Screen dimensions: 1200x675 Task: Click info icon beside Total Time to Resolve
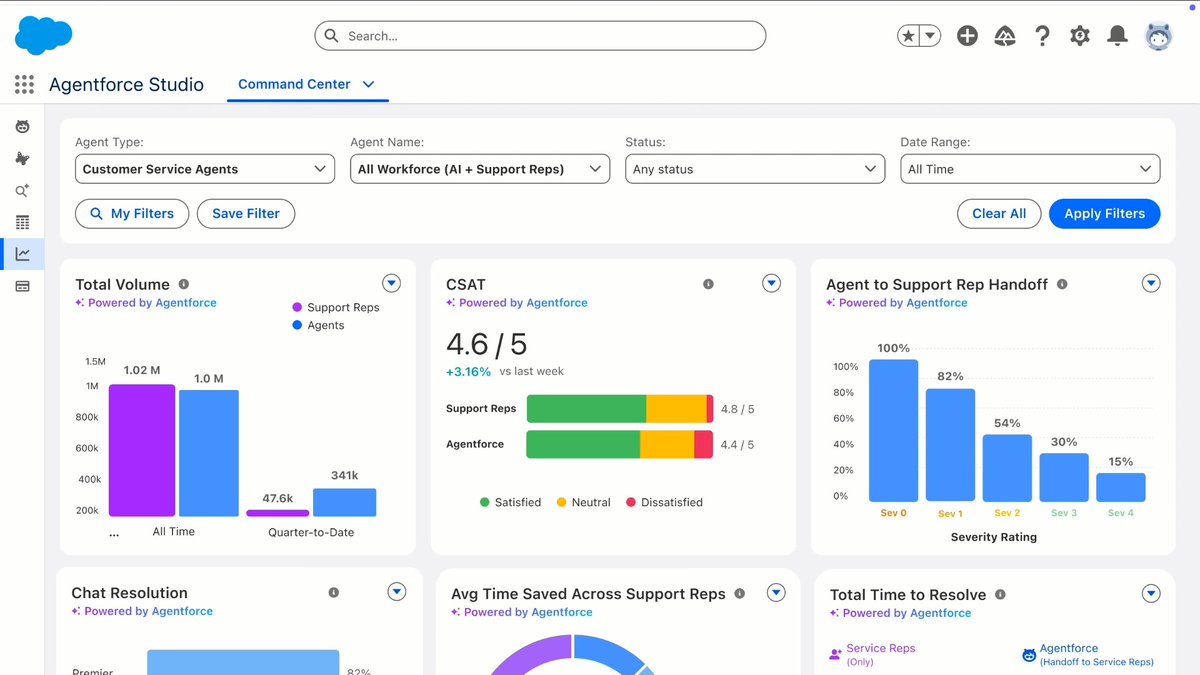click(x=1000, y=594)
